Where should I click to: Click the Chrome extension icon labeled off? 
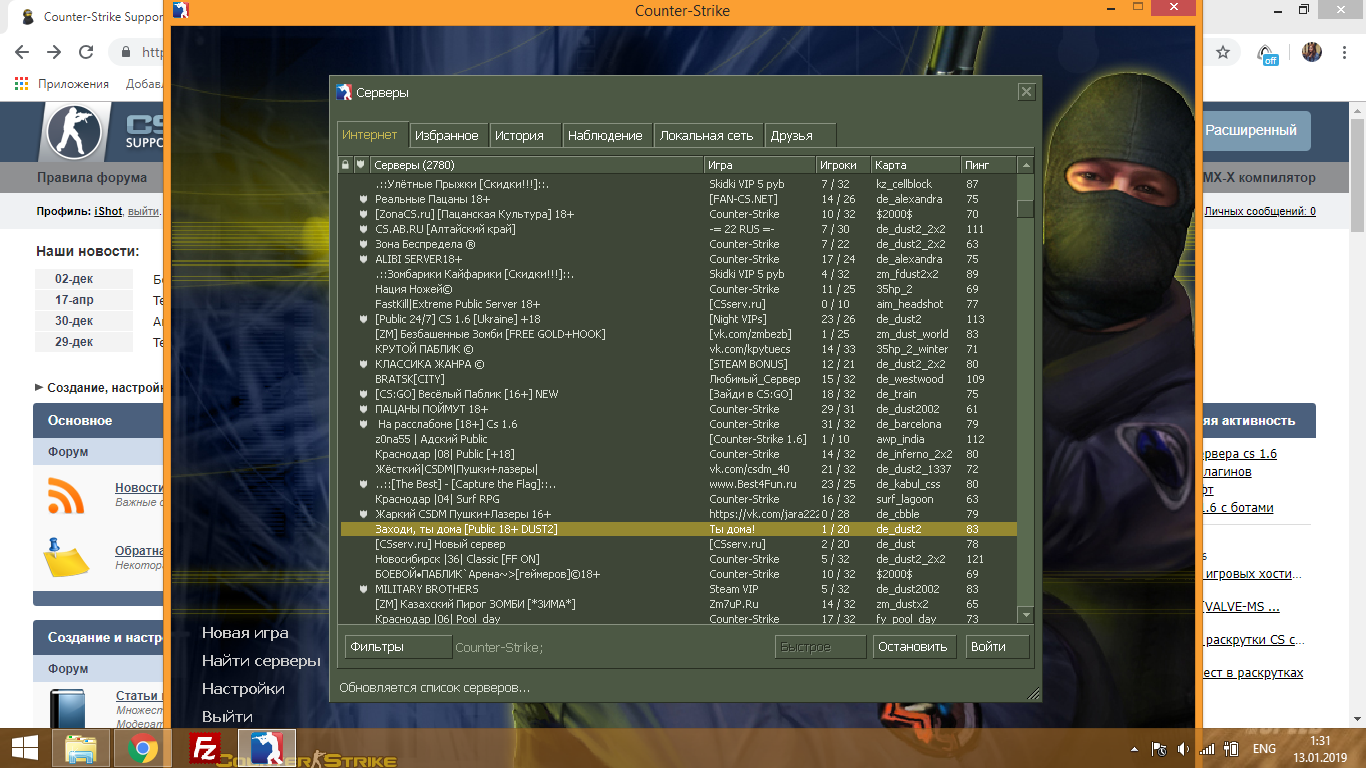[1267, 54]
